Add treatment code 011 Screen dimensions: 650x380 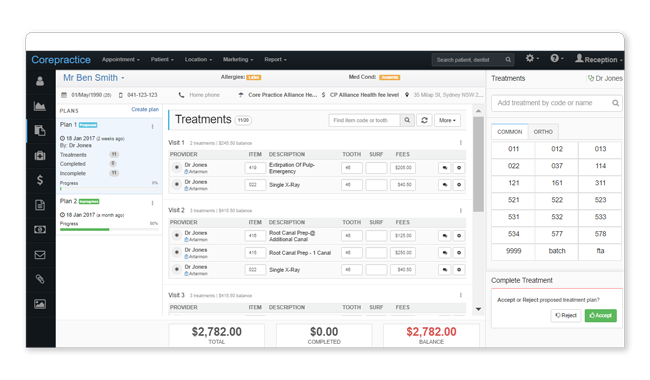tap(513, 149)
